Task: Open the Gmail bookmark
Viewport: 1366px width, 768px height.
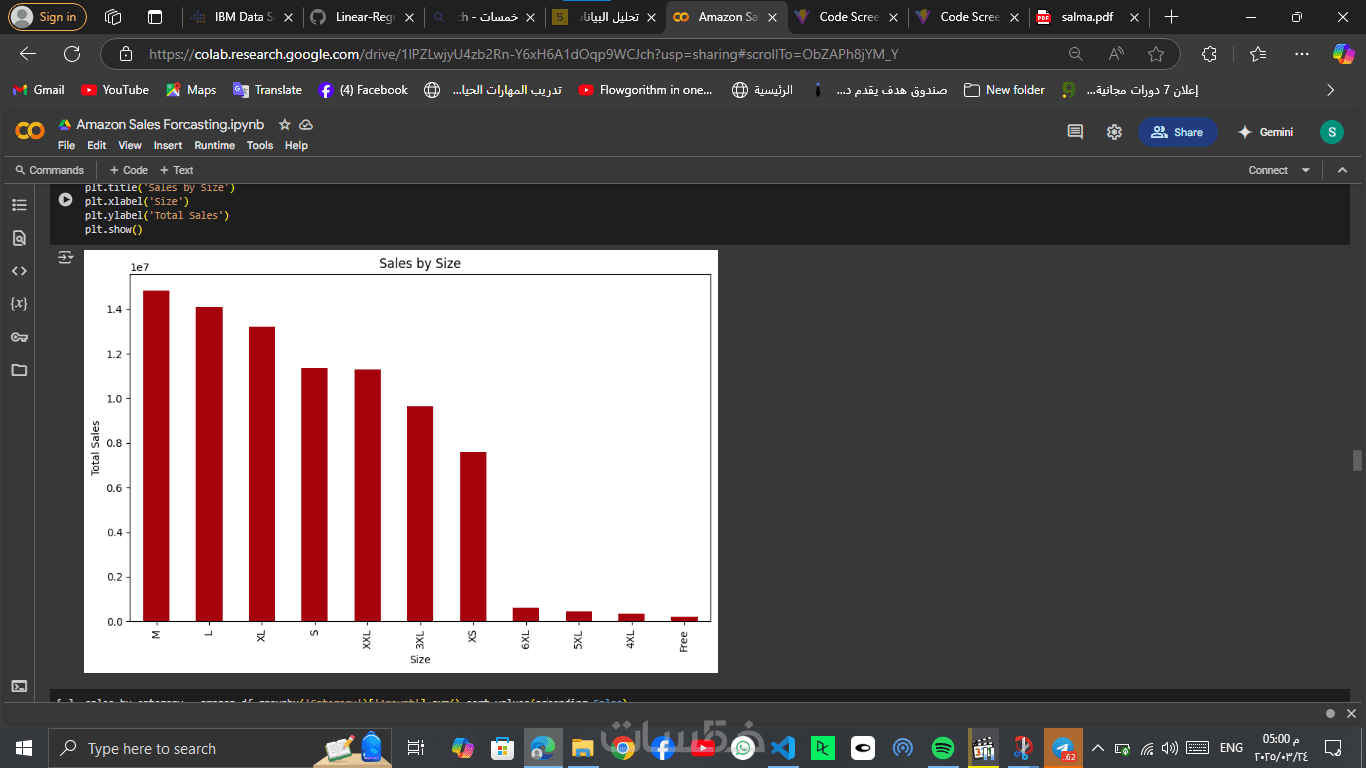Action: pos(38,90)
